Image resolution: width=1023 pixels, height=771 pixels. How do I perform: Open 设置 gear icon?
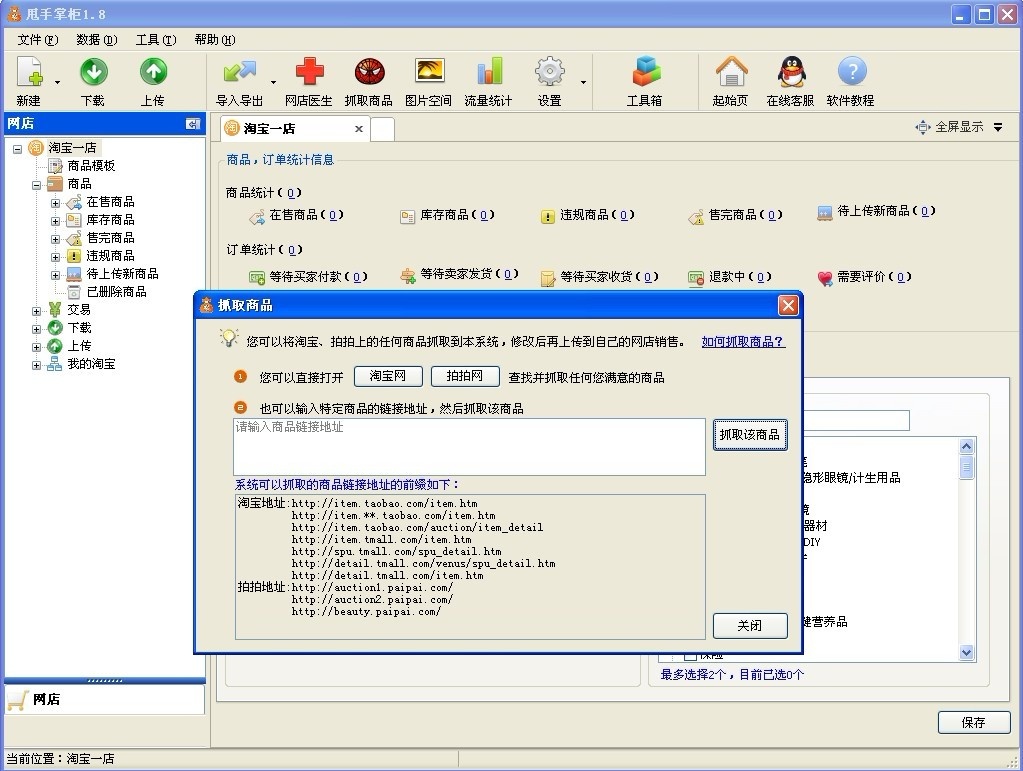click(x=549, y=71)
